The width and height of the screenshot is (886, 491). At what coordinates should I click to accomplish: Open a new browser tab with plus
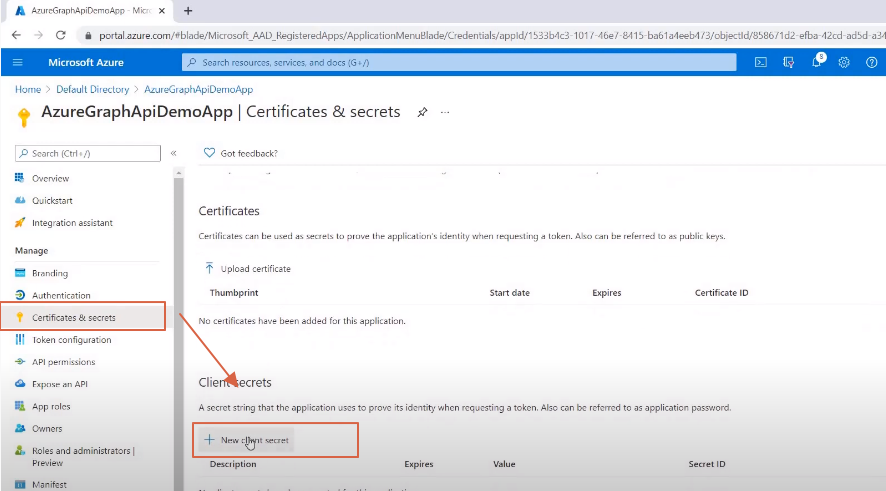pyautogui.click(x=188, y=11)
